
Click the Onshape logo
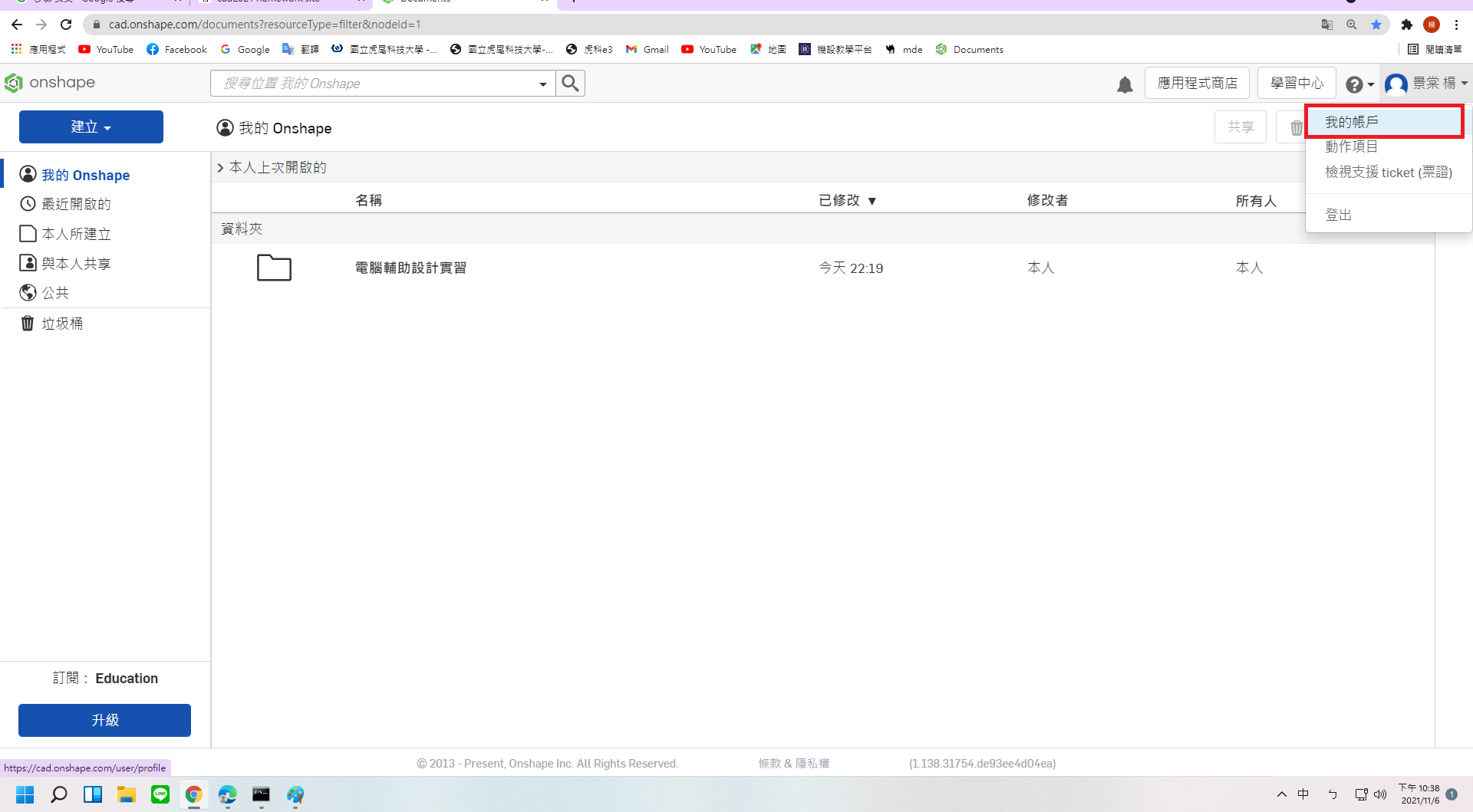click(x=50, y=82)
